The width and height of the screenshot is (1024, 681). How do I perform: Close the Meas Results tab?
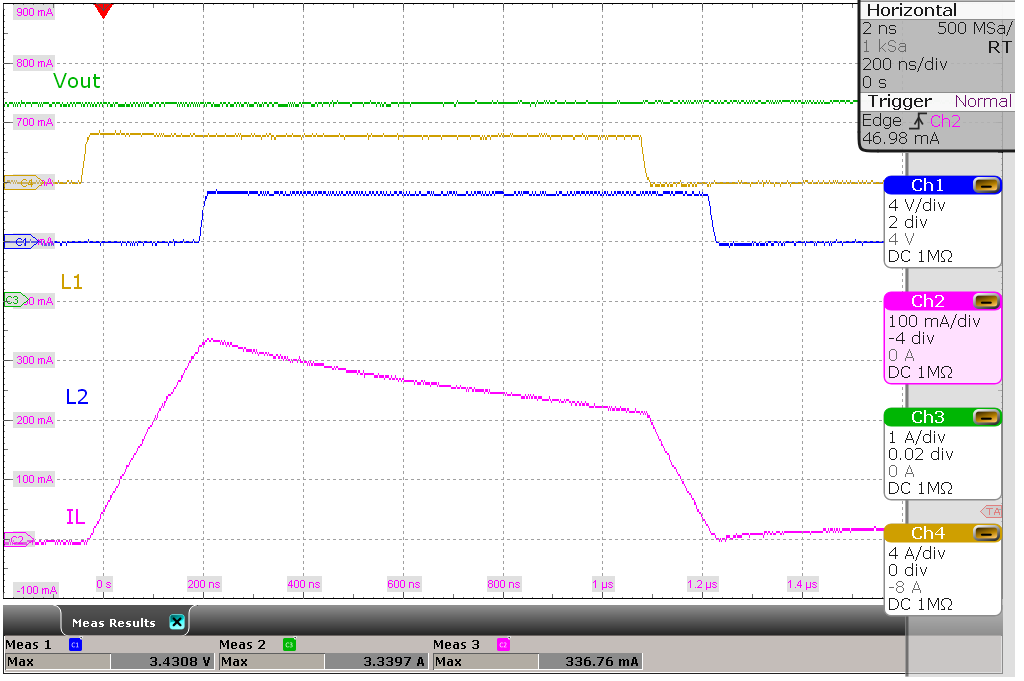click(x=176, y=621)
